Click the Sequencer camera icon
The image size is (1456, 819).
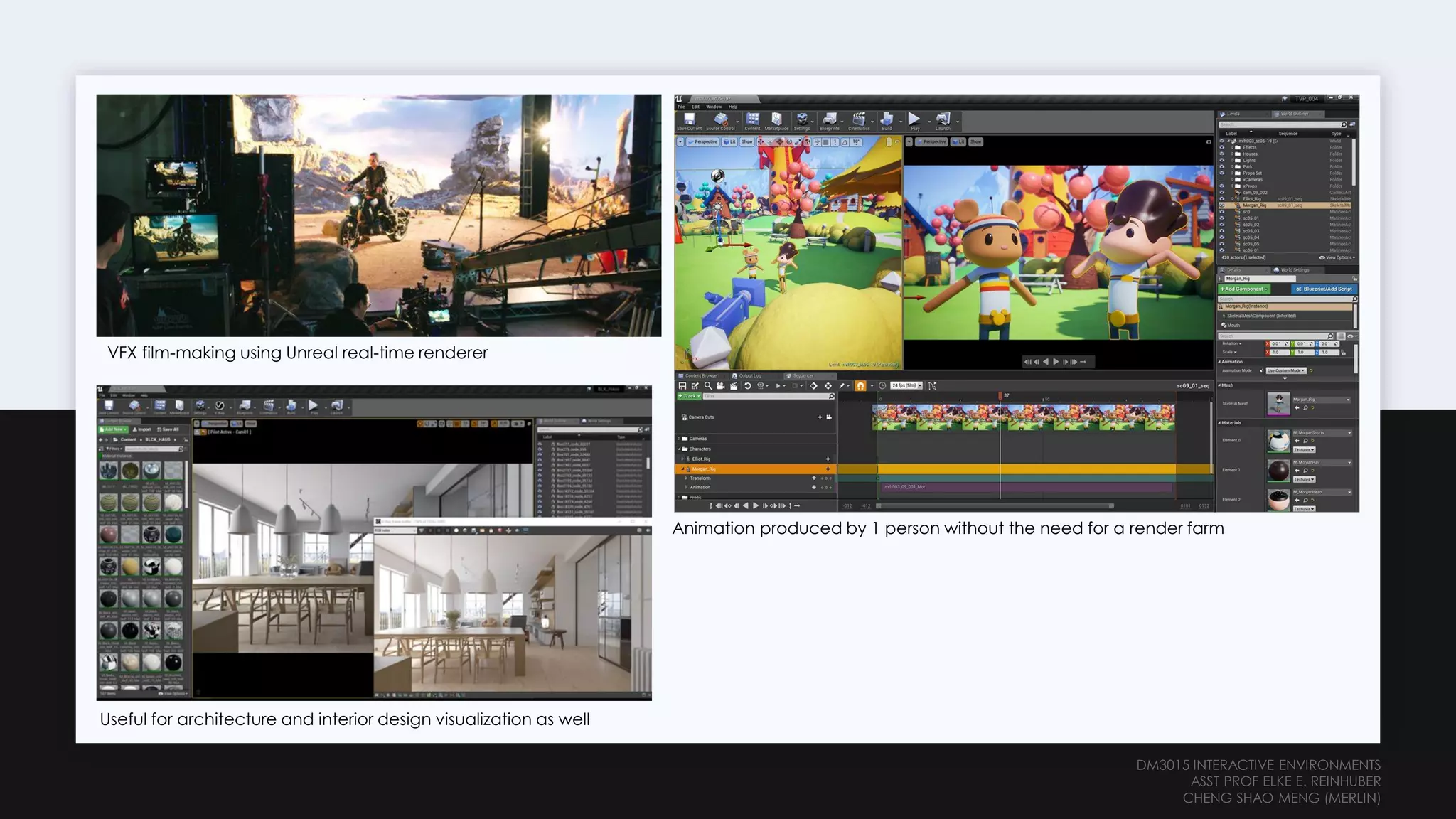click(x=720, y=385)
